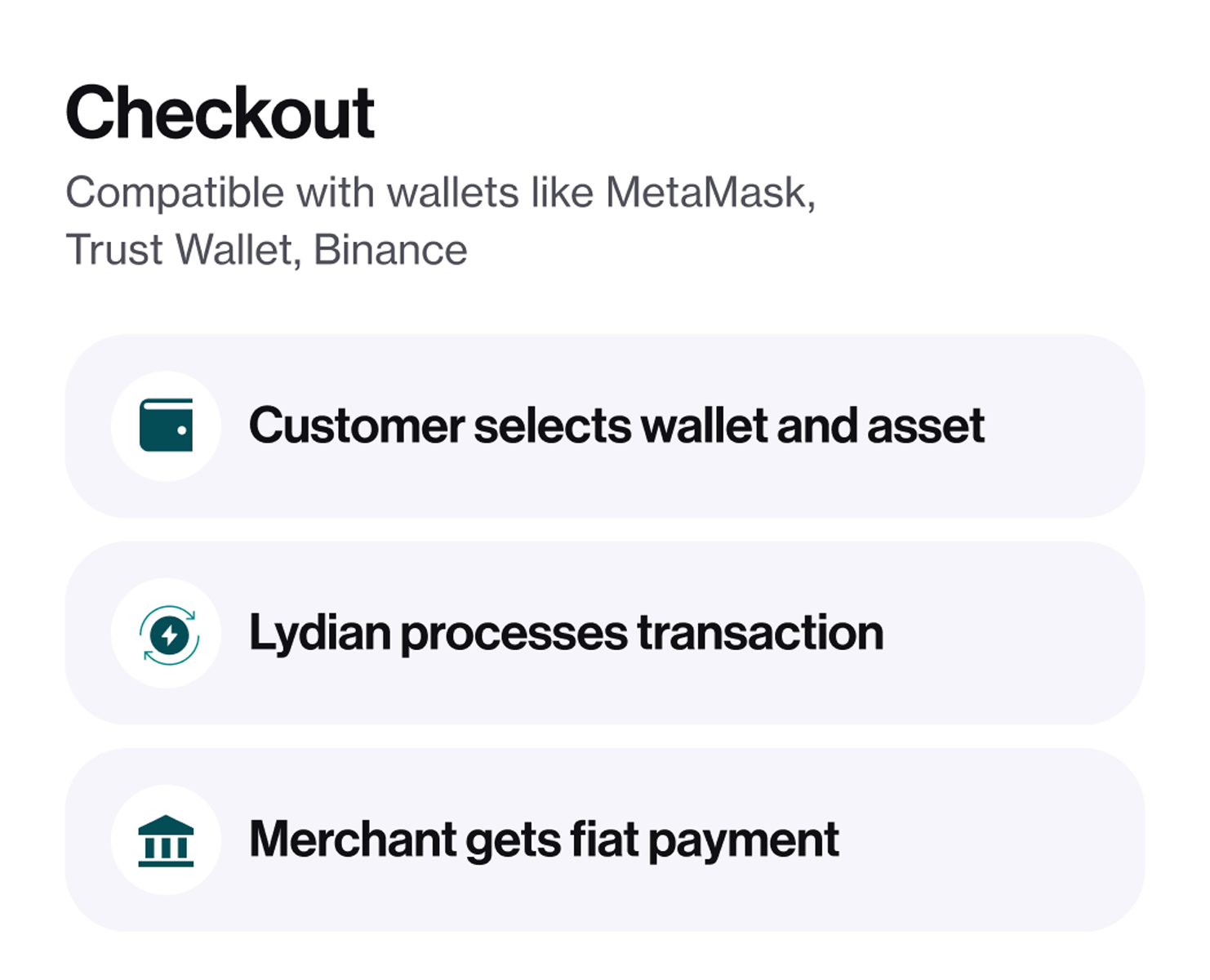1210x980 pixels.
Task: Click the Checkout heading
Action: coord(220,113)
